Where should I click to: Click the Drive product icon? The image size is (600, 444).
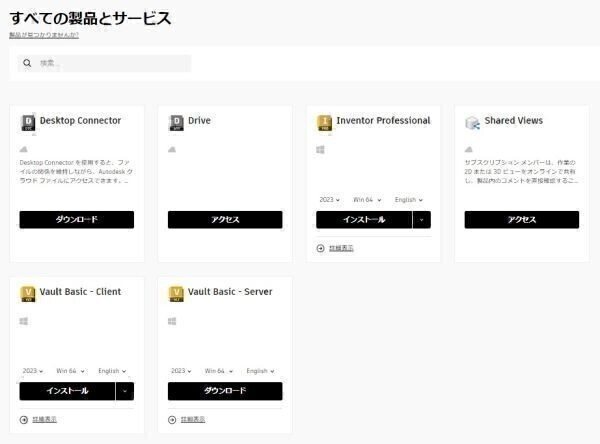coord(176,123)
